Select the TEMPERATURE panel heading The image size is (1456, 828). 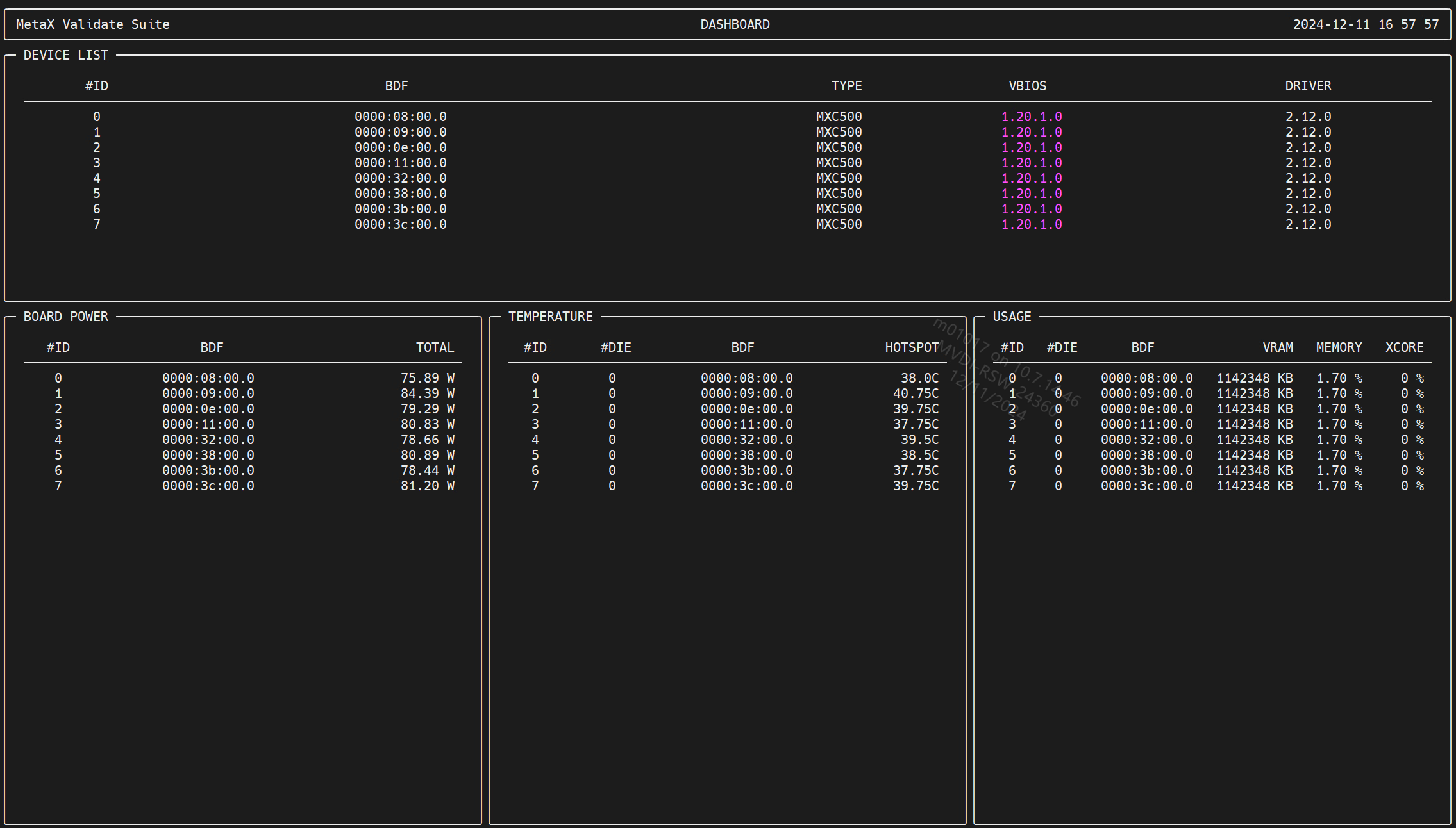click(x=551, y=317)
